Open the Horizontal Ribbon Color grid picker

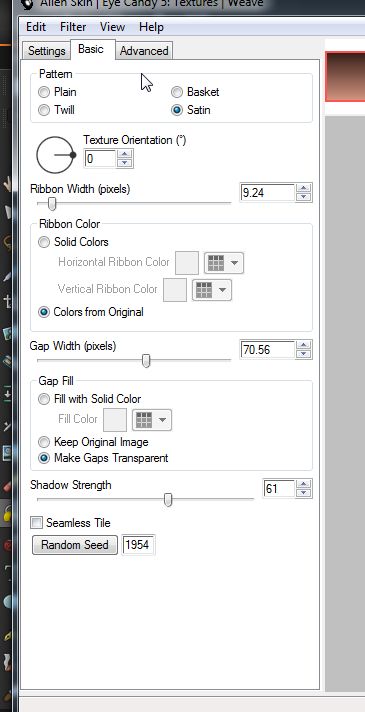tap(224, 263)
